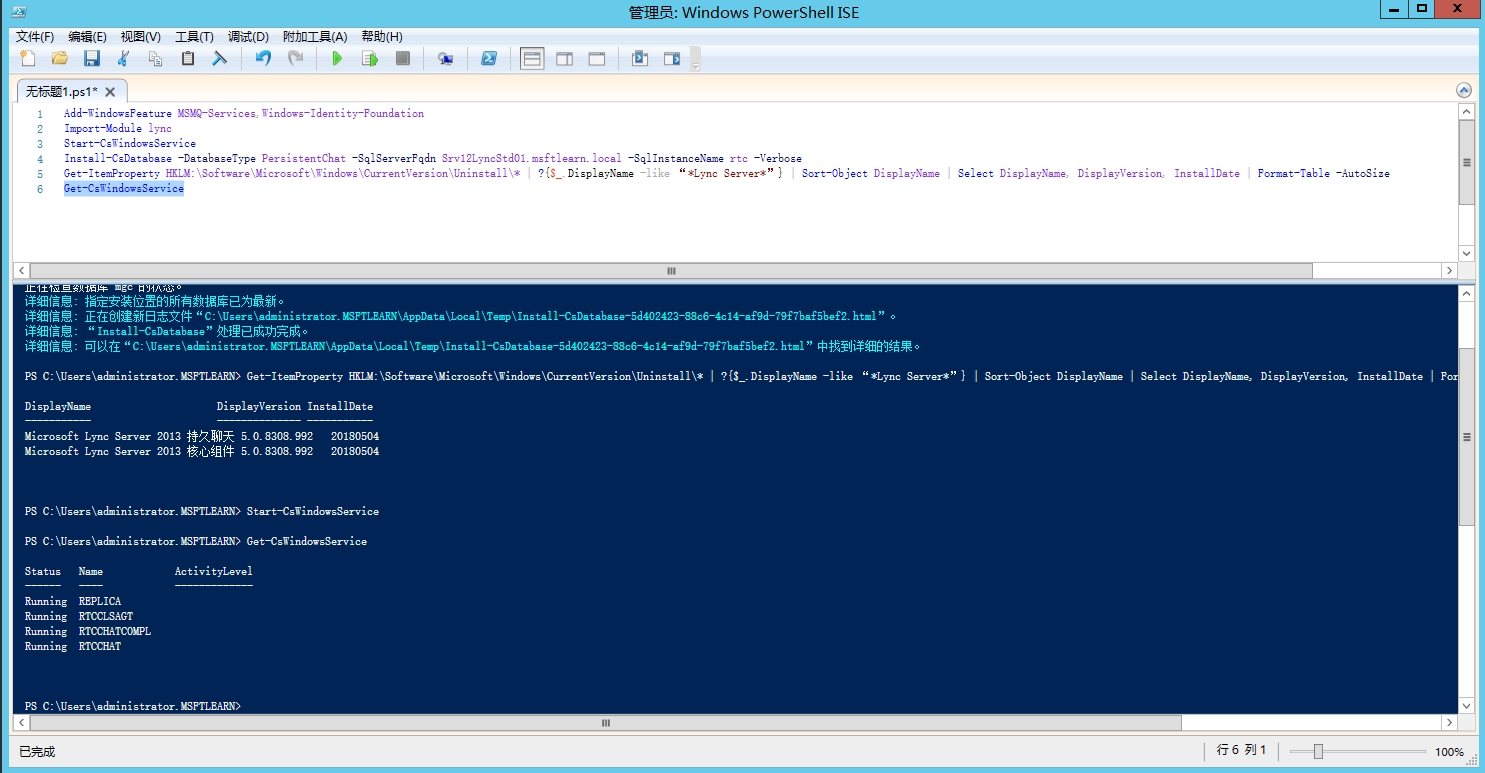This screenshot has width=1485, height=773.
Task: Paste from clipboard using clipboard icon
Action: (x=188, y=59)
